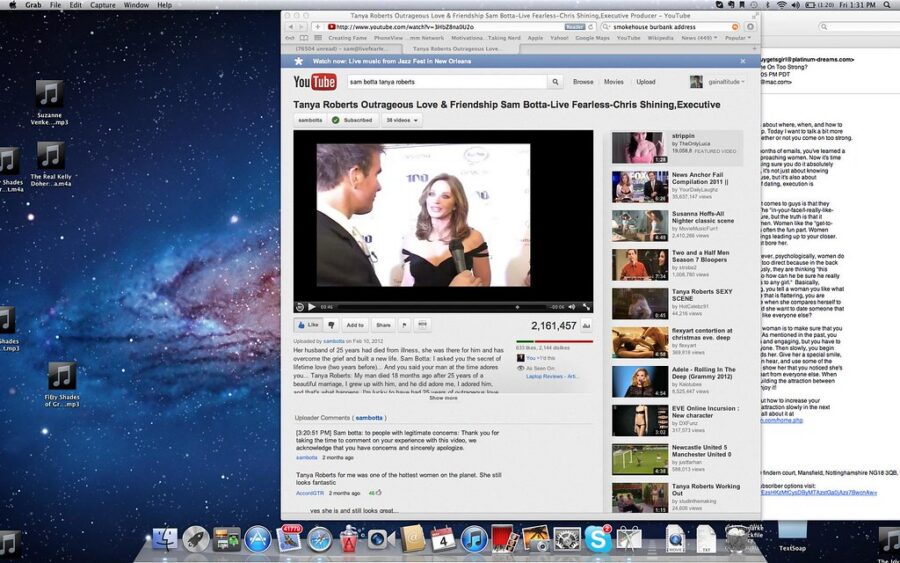Open the File menu
Image resolution: width=900 pixels, height=563 pixels.
tap(55, 5)
